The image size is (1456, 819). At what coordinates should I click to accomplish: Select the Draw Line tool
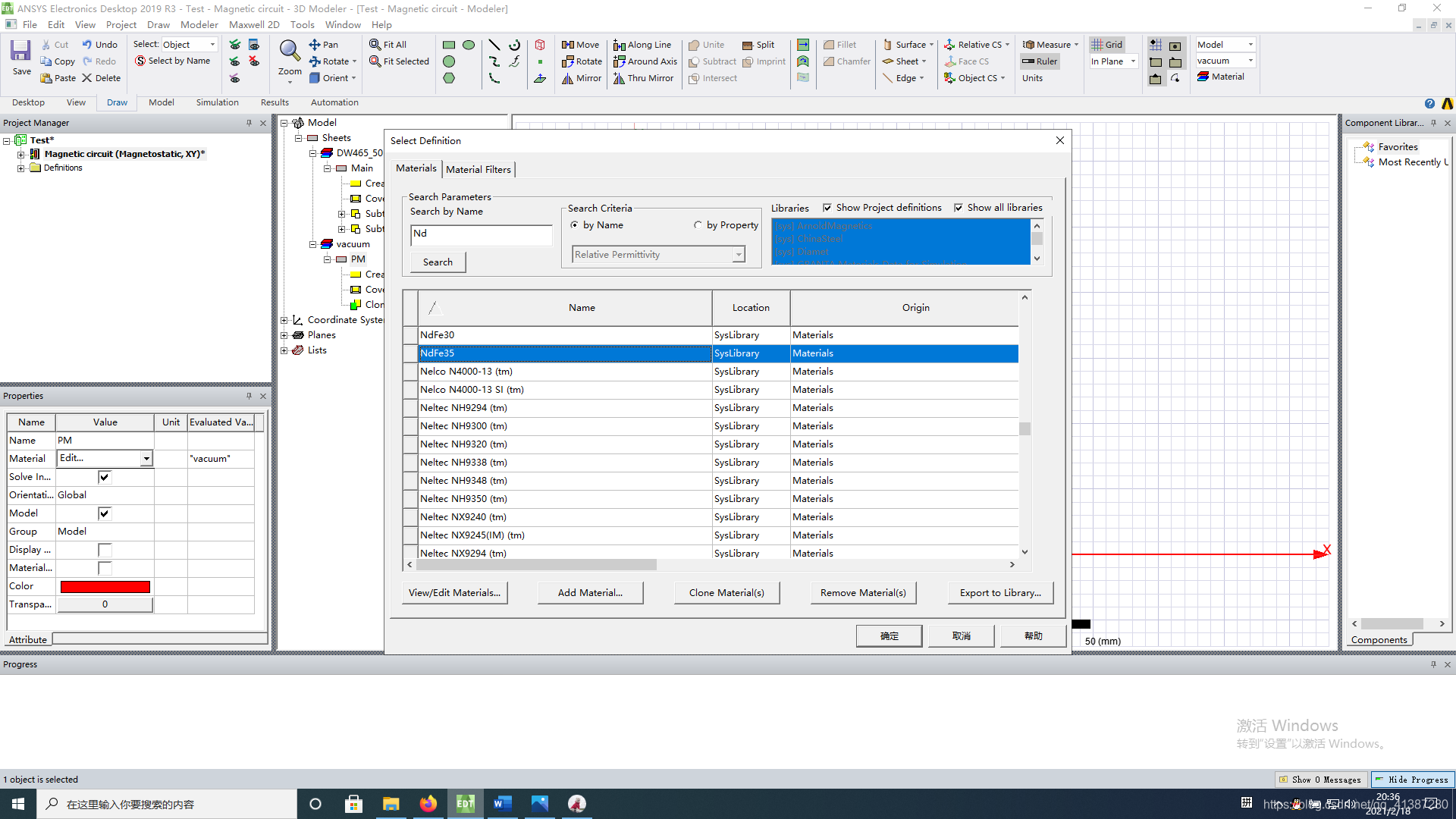[494, 45]
